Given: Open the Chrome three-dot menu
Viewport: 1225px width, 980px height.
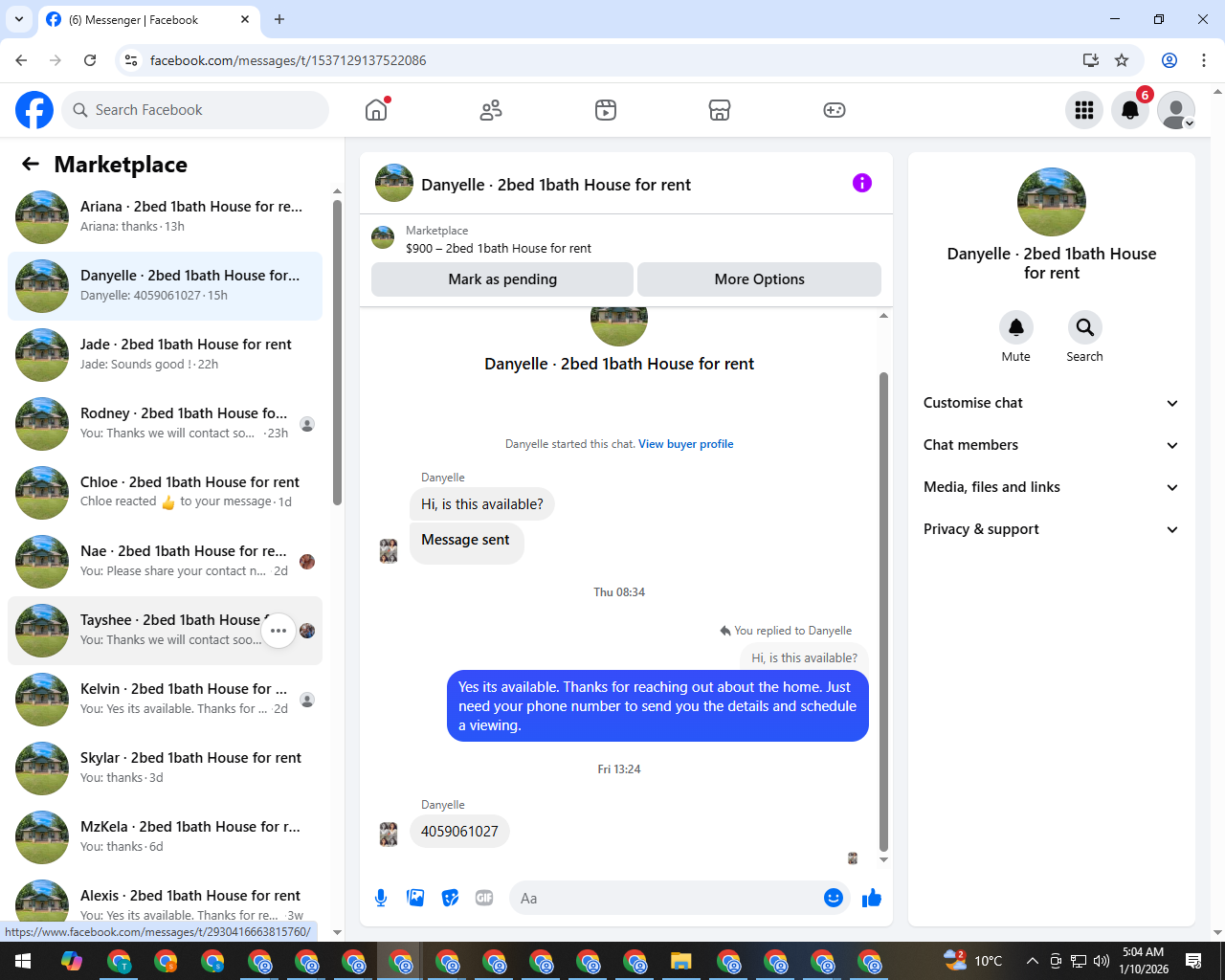Looking at the screenshot, I should coord(1204,60).
